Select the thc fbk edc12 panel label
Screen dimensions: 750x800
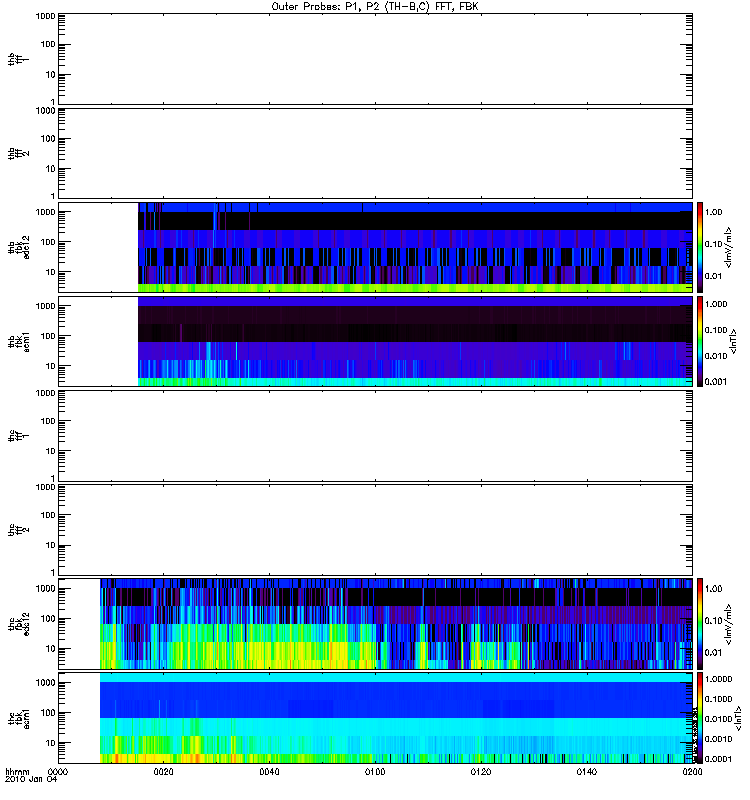(19, 623)
